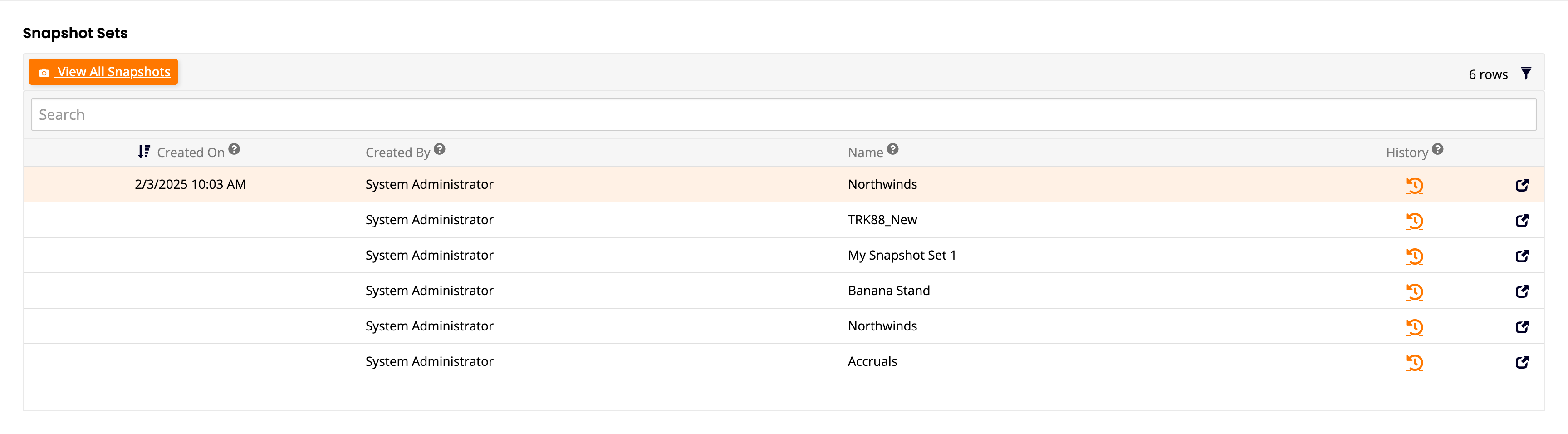Sort table by Name column header
The height and width of the screenshot is (434, 1568).
pyautogui.click(x=865, y=153)
